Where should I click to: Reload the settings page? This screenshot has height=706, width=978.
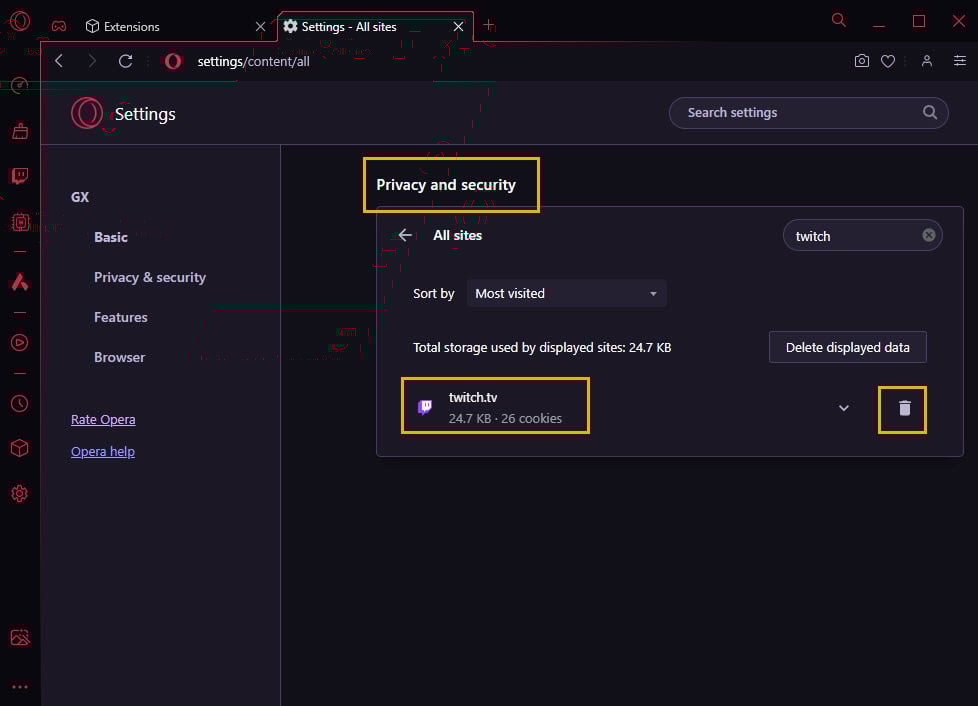pos(125,61)
